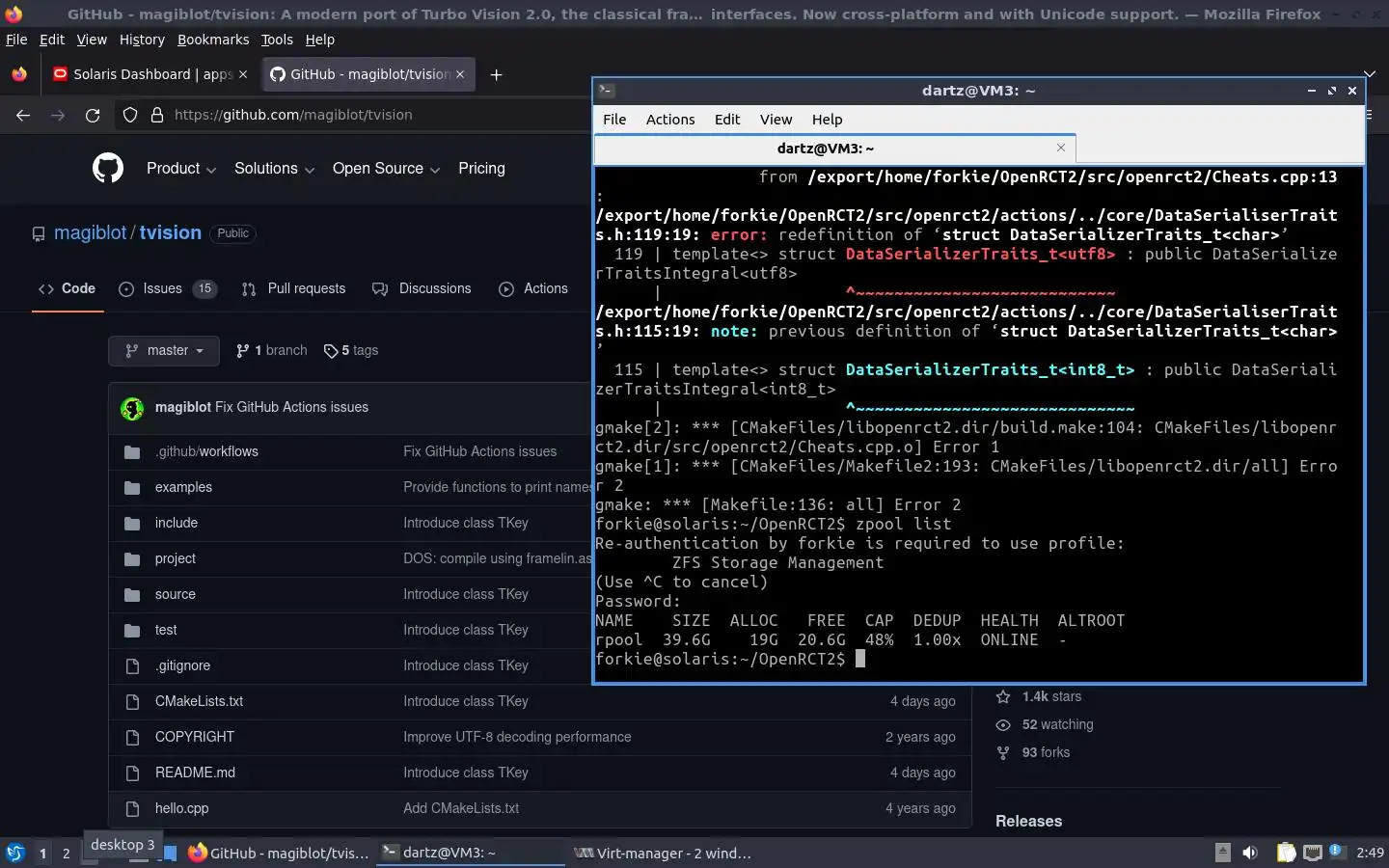The image size is (1389, 868).
Task: Open the application launcher in the taskbar
Action: [x=15, y=853]
